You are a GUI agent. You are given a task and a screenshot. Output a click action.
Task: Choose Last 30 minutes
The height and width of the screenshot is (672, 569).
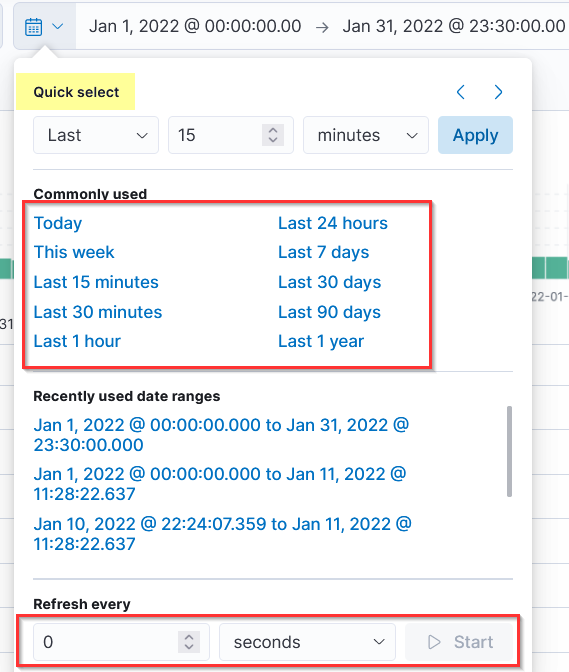[x=98, y=312]
